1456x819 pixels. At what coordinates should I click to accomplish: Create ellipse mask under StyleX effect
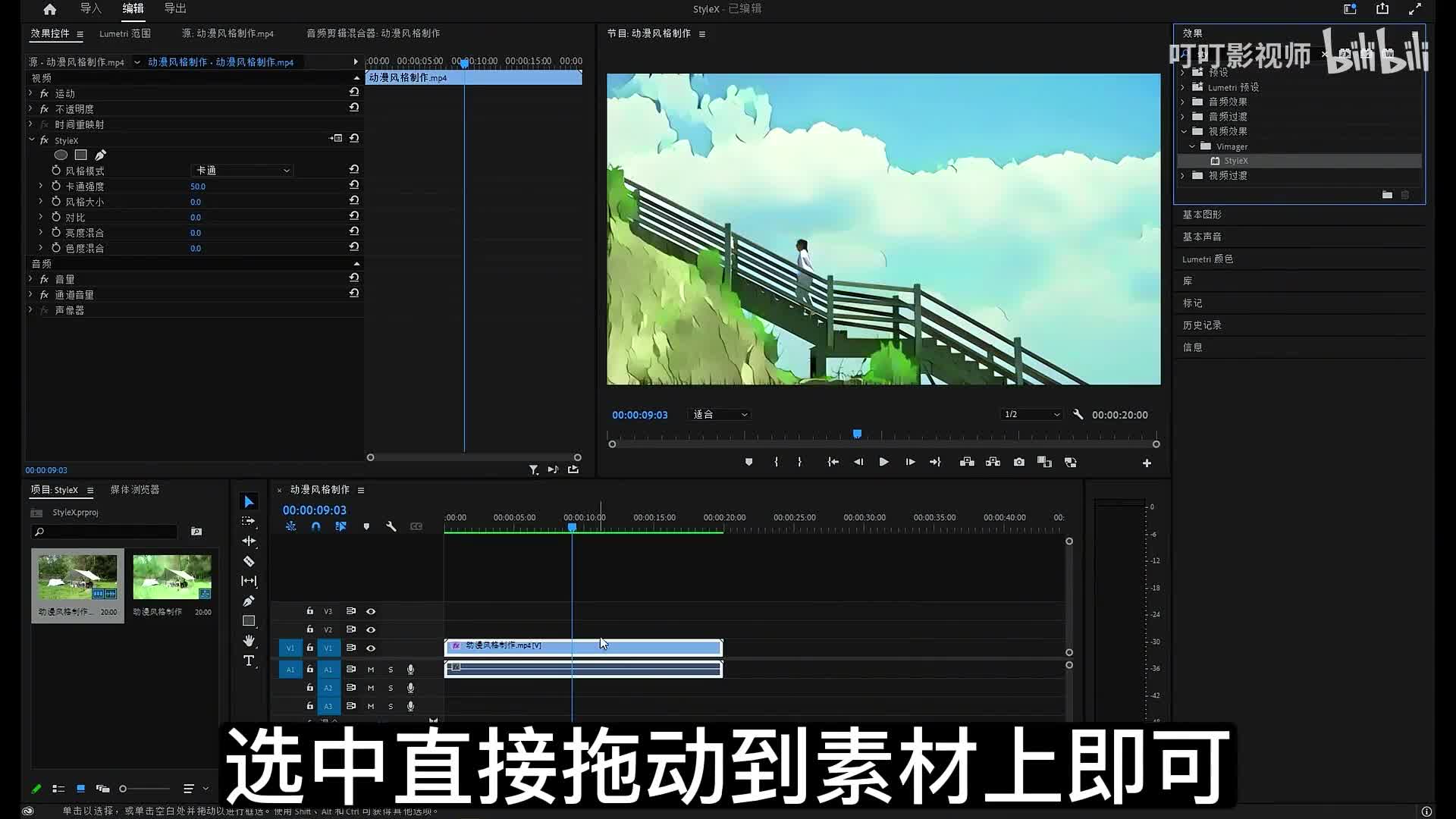click(61, 155)
